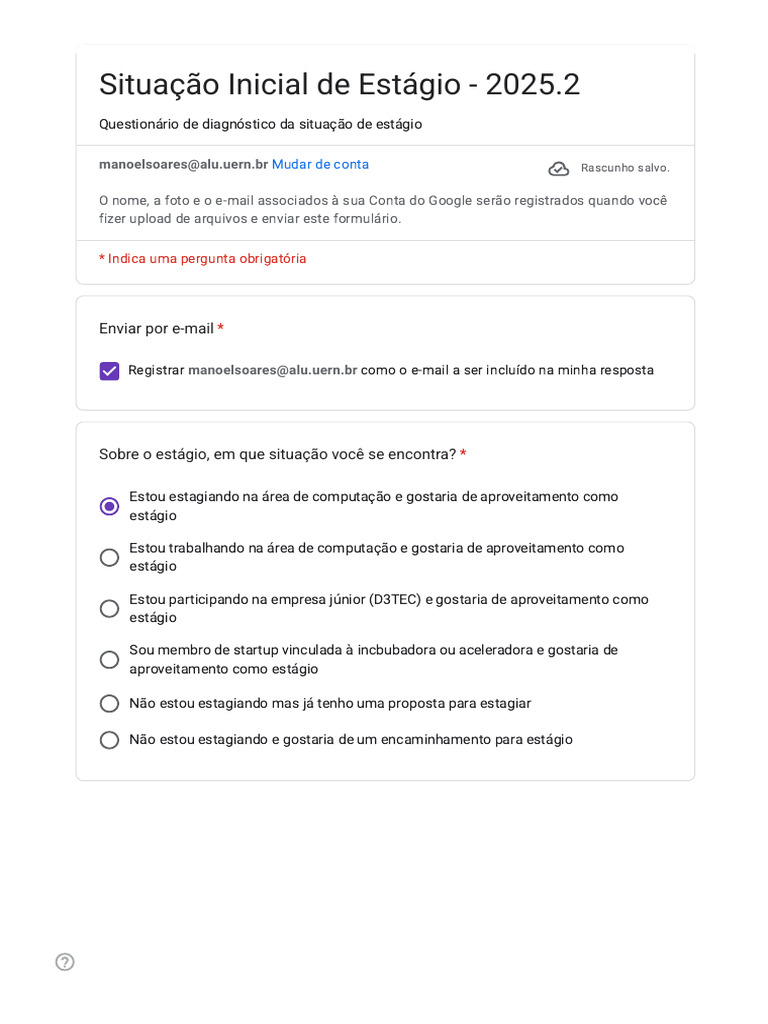
Task: Click the 'Sobre o estágio' question heading
Action: tap(278, 454)
